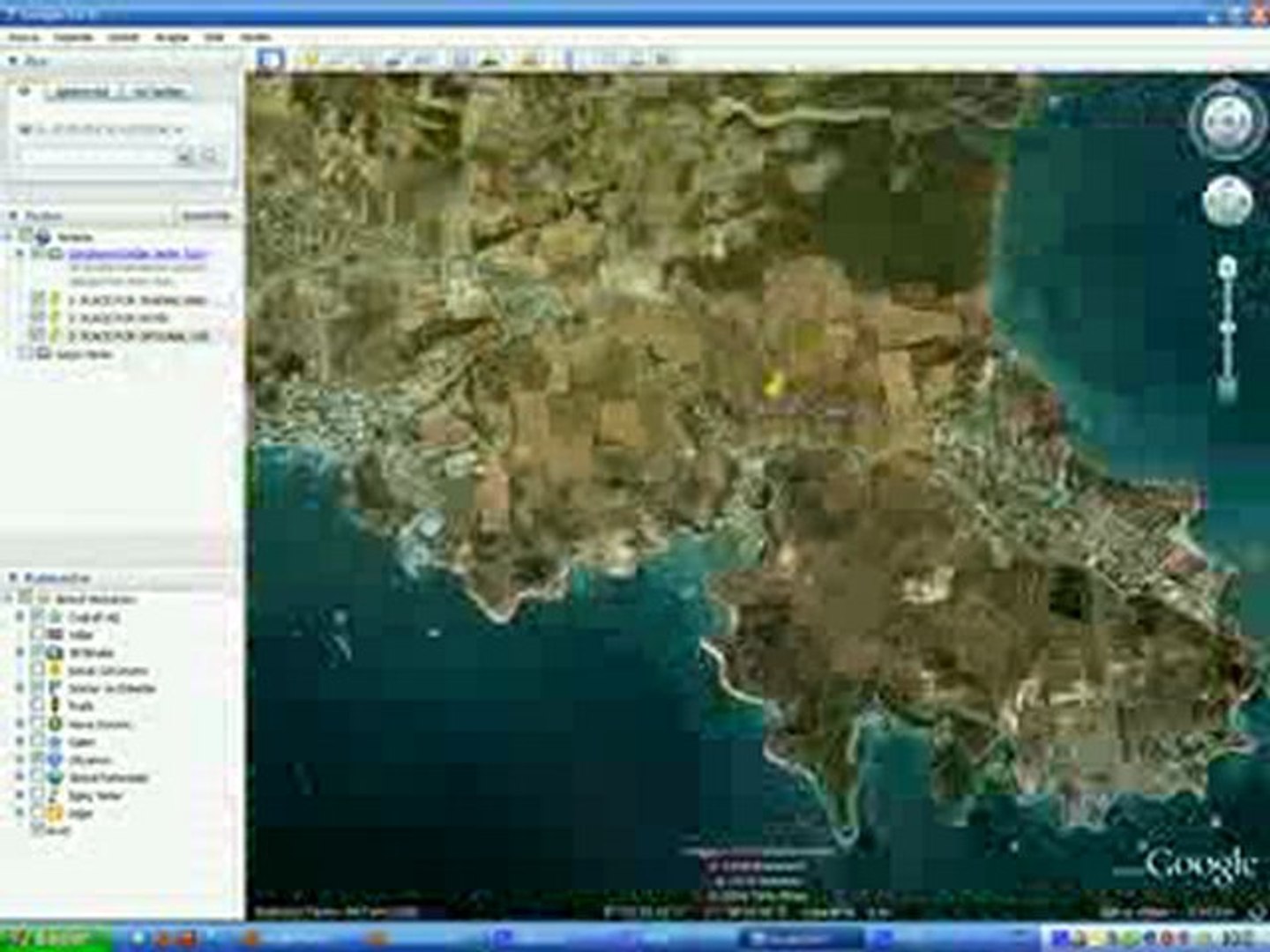Select the Ruler measuring tool icon
Viewport: 1270px width, 952px height.
coord(569,60)
